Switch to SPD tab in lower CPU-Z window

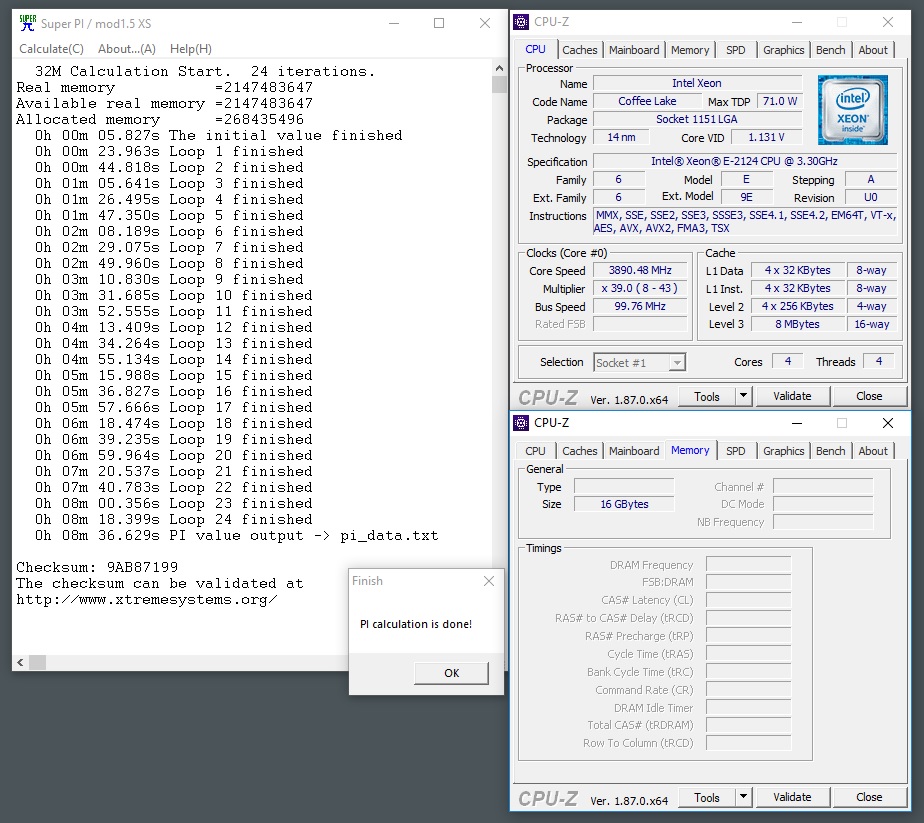pyautogui.click(x=735, y=451)
